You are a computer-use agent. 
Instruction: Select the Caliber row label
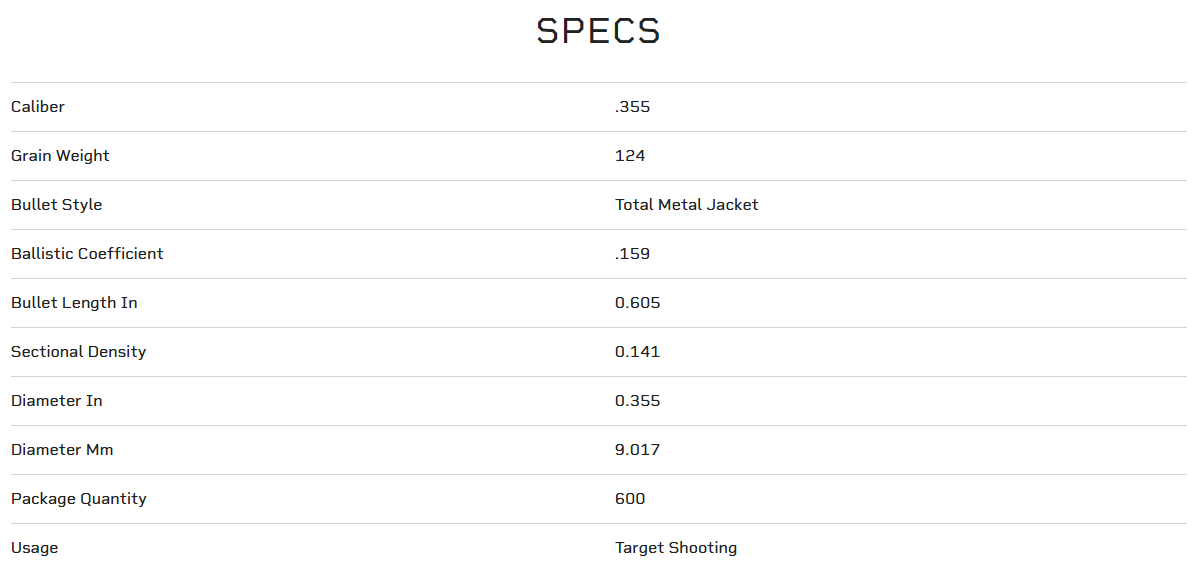click(38, 107)
